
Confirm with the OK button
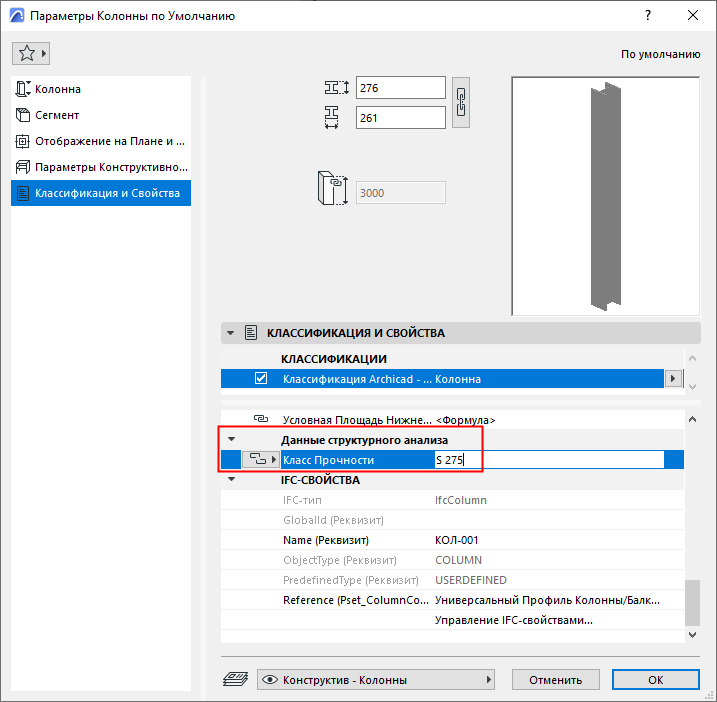(x=655, y=680)
